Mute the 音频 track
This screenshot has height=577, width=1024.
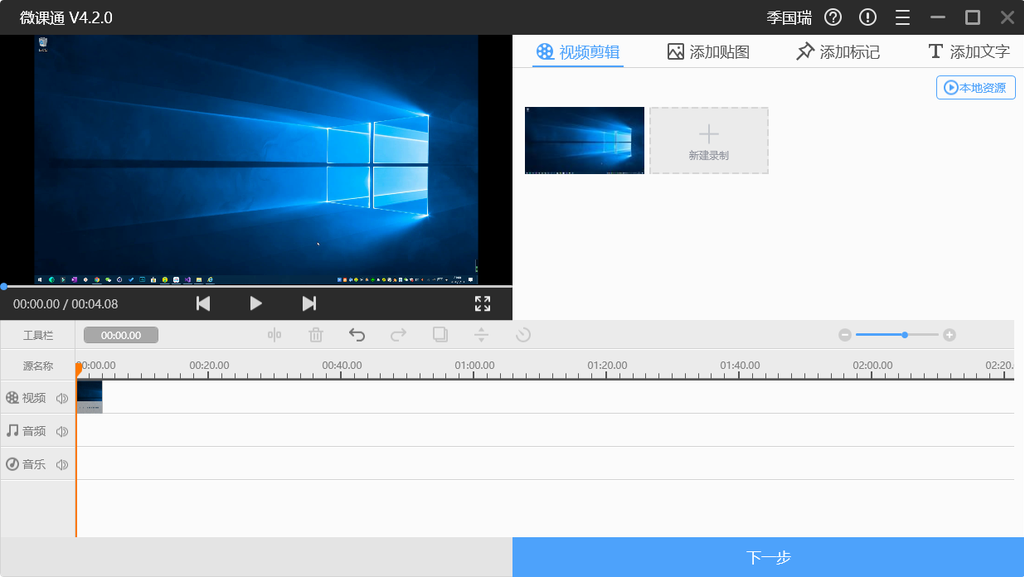[x=62, y=431]
